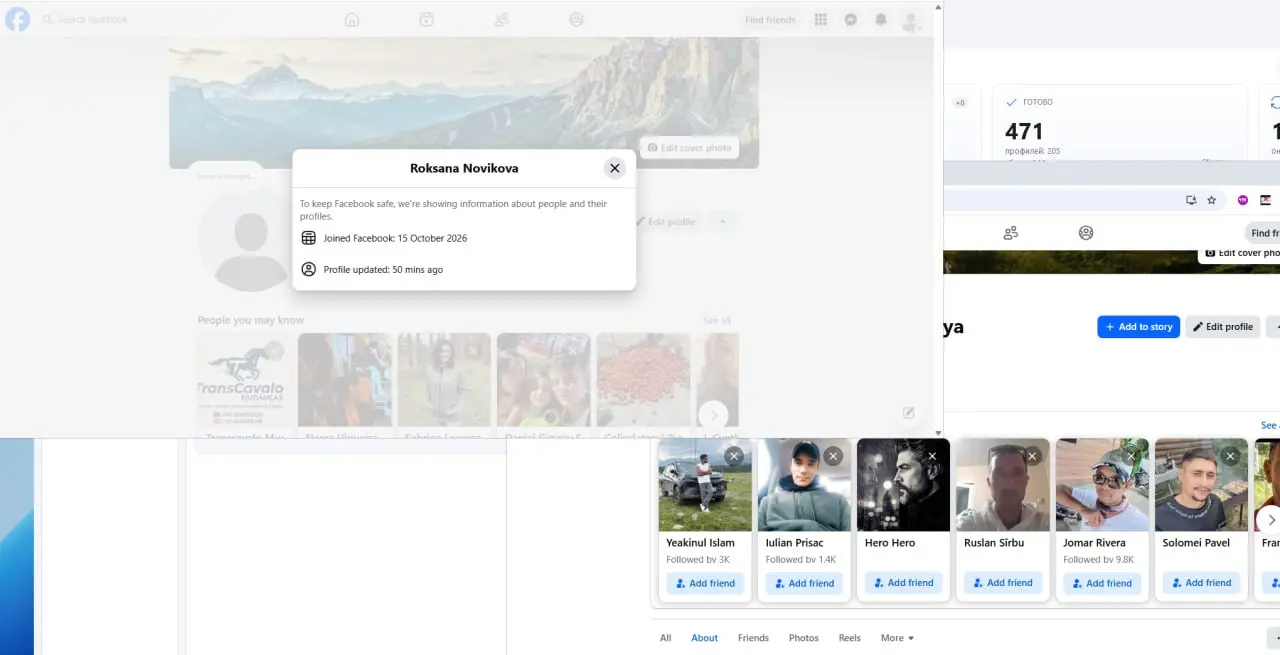Viewport: 1280px width, 655px height.
Task: Open the Friends icon in the background Facebook window
Action: [x=1011, y=233]
